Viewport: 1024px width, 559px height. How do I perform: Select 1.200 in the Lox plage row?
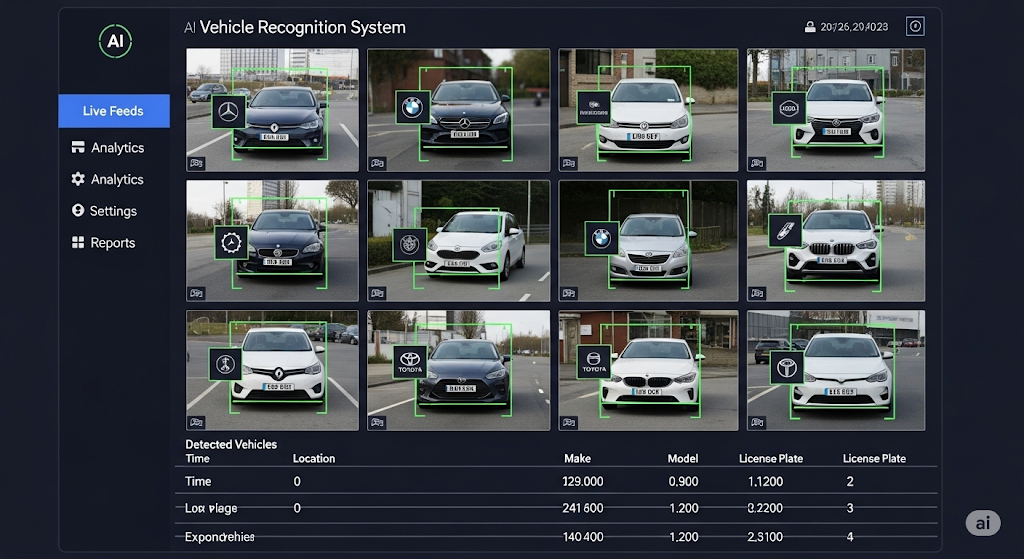click(684, 508)
